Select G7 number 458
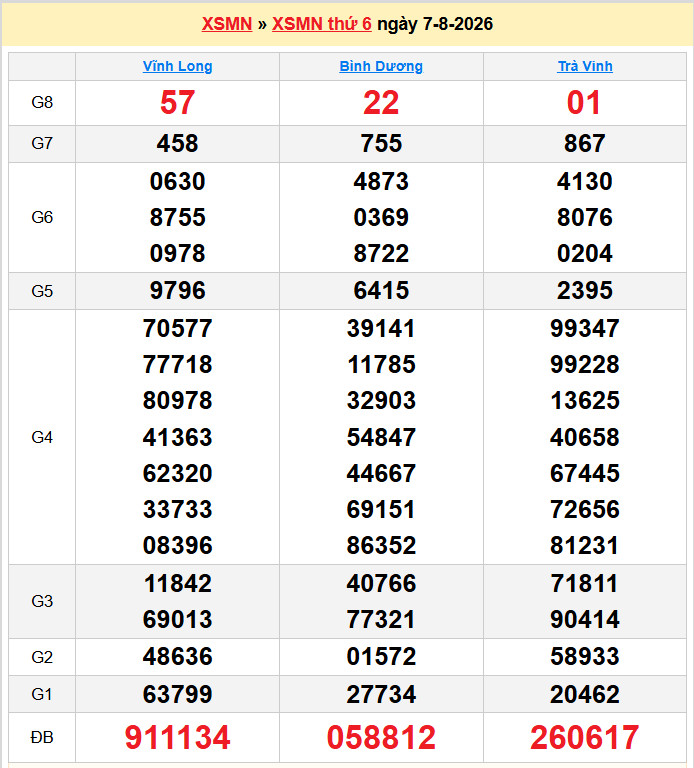The height and width of the screenshot is (768, 694). click(177, 144)
